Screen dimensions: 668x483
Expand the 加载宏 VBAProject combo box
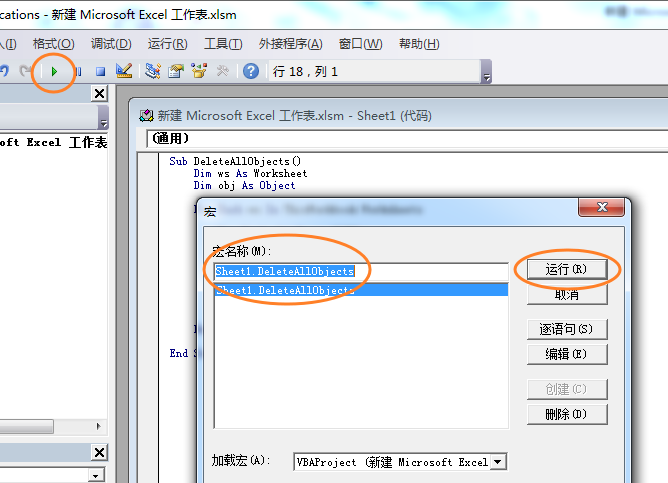(499, 462)
